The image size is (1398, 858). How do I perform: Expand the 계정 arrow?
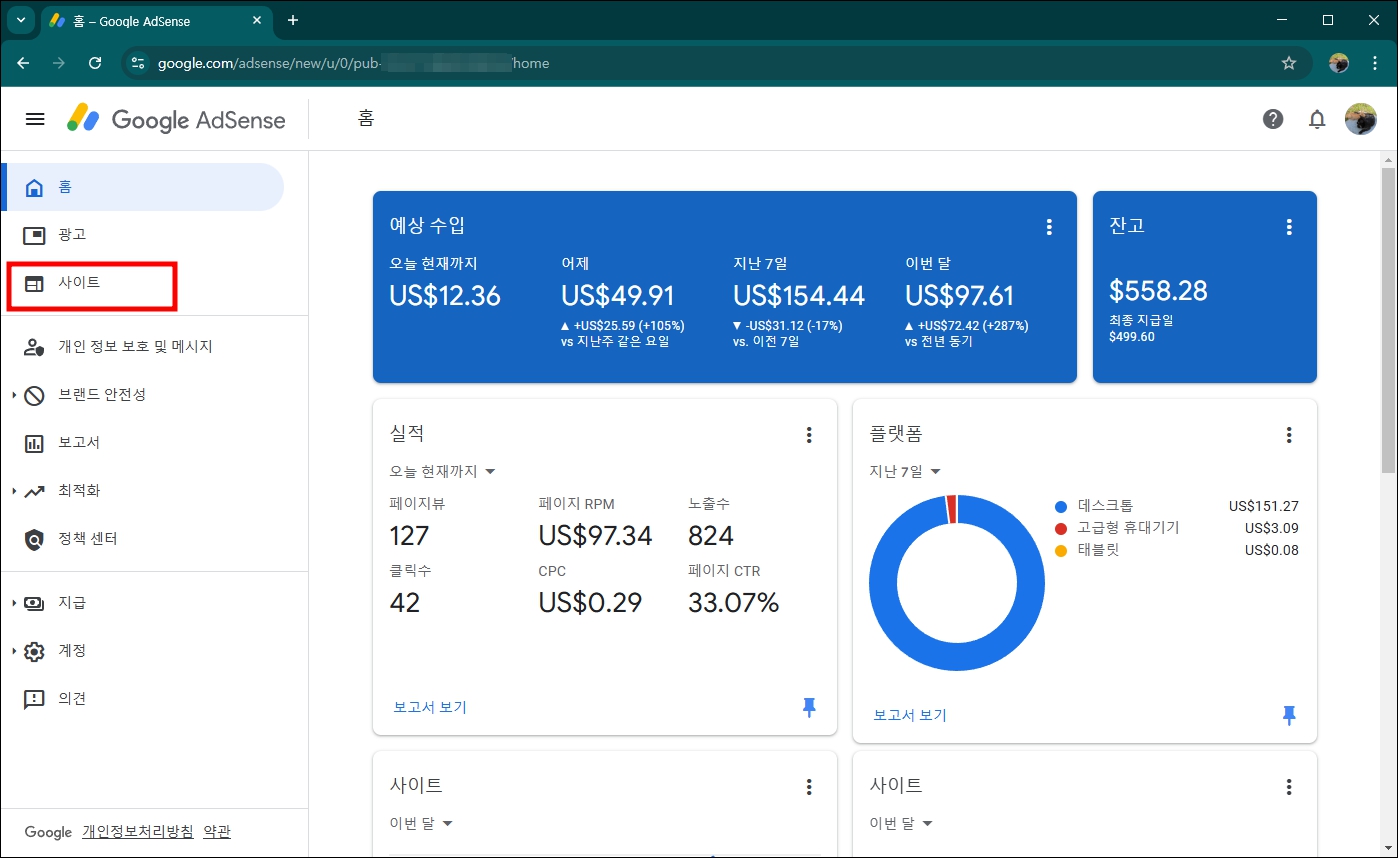click(x=14, y=651)
